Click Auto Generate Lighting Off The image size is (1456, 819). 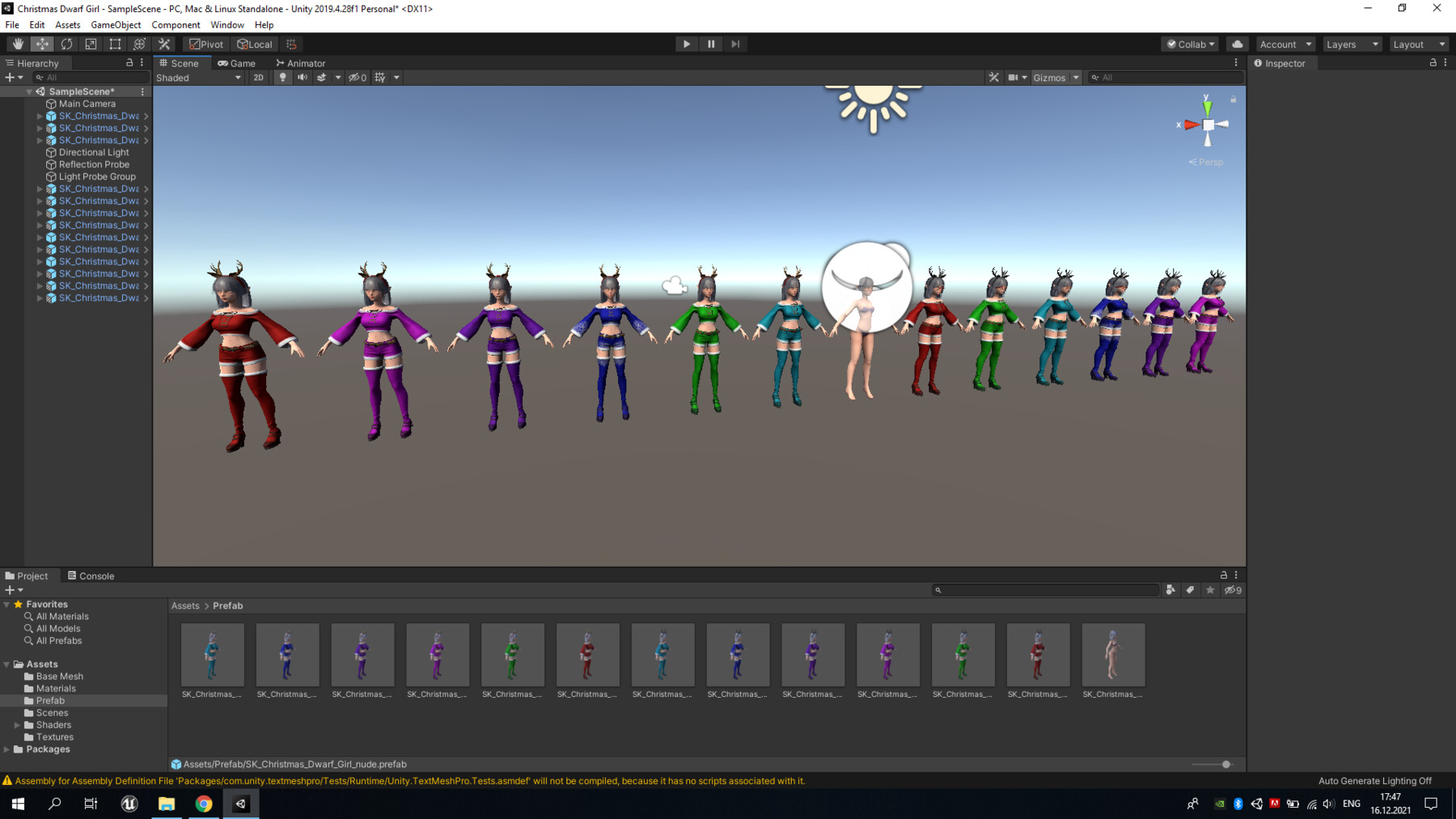click(x=1373, y=781)
